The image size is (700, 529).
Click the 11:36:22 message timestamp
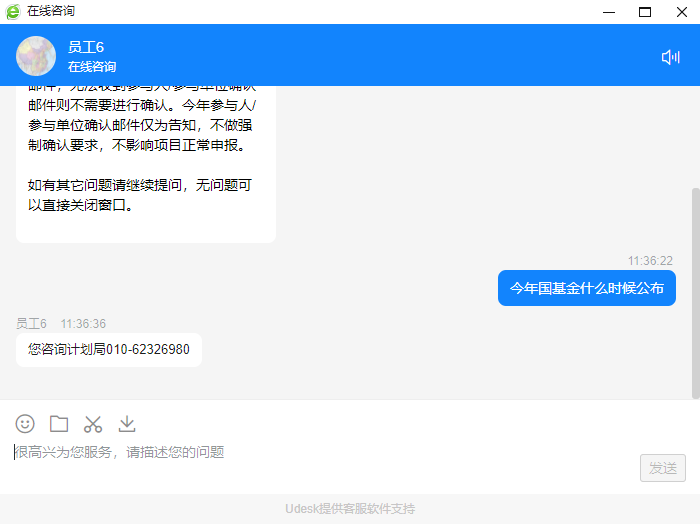(x=650, y=260)
